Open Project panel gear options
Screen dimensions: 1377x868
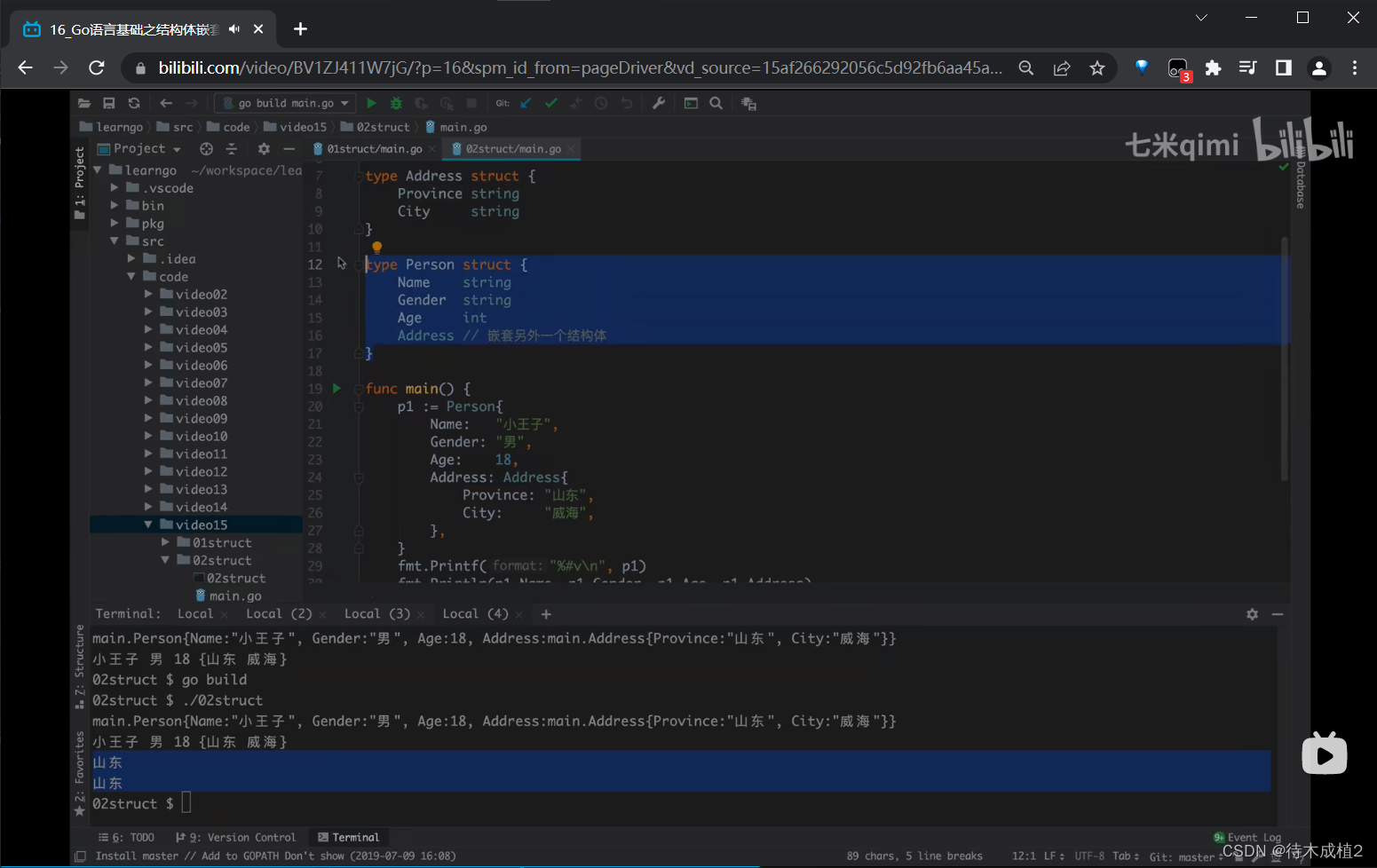[264, 149]
